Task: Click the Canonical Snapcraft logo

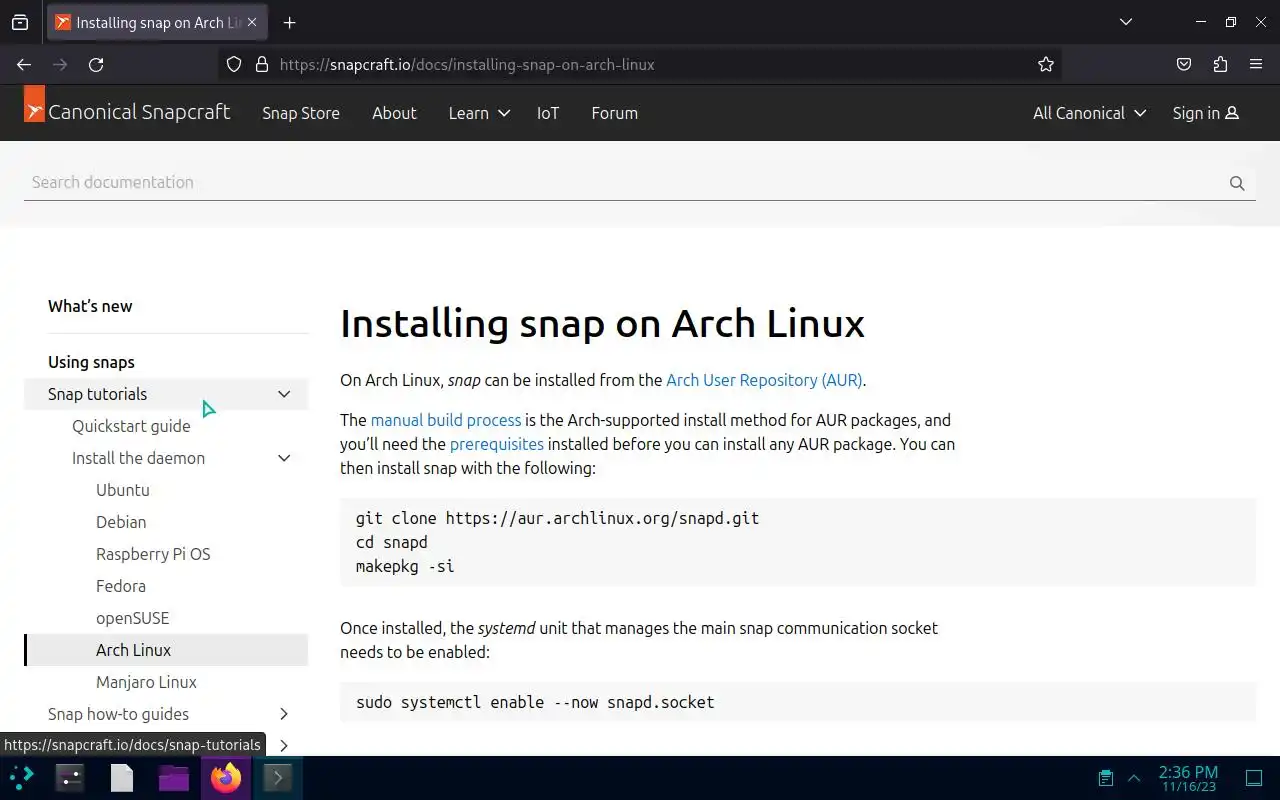Action: click(127, 112)
